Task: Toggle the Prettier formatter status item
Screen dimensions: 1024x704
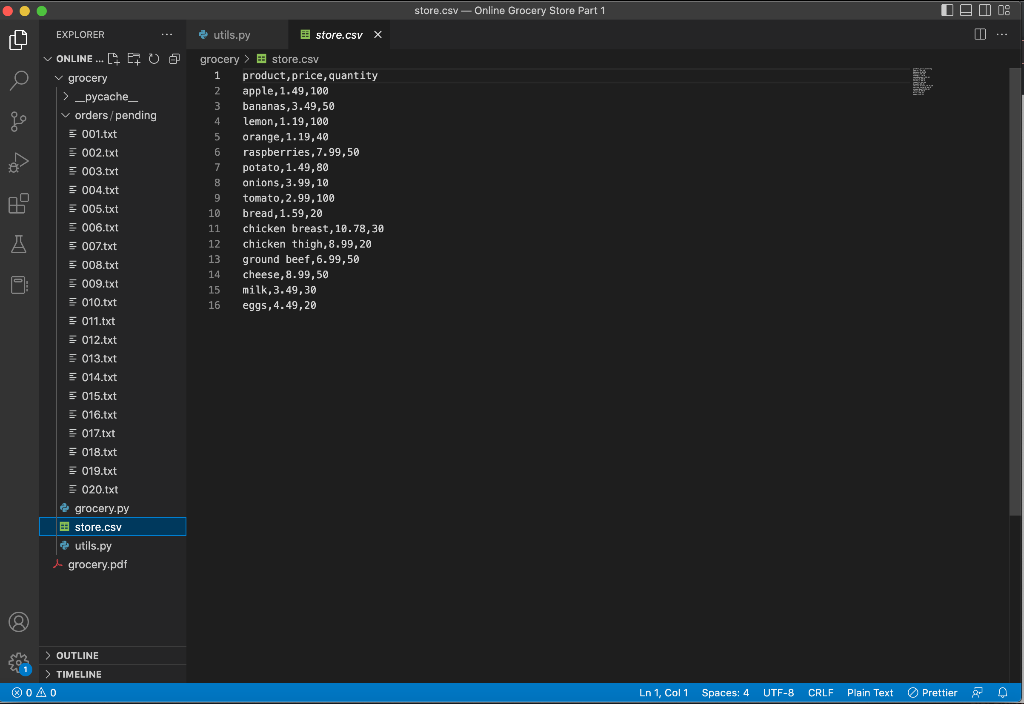Action: click(932, 692)
